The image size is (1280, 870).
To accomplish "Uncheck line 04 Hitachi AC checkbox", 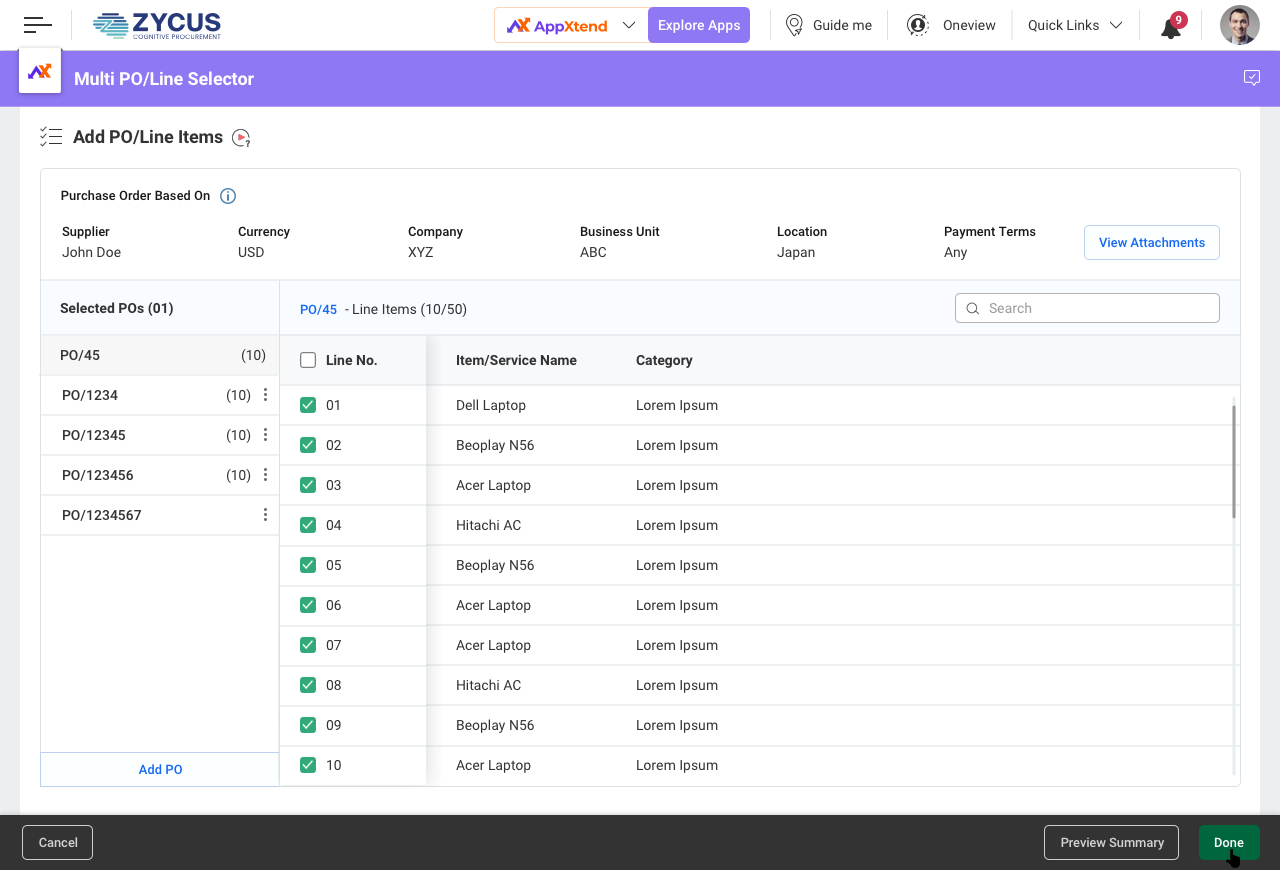I will click(x=308, y=525).
